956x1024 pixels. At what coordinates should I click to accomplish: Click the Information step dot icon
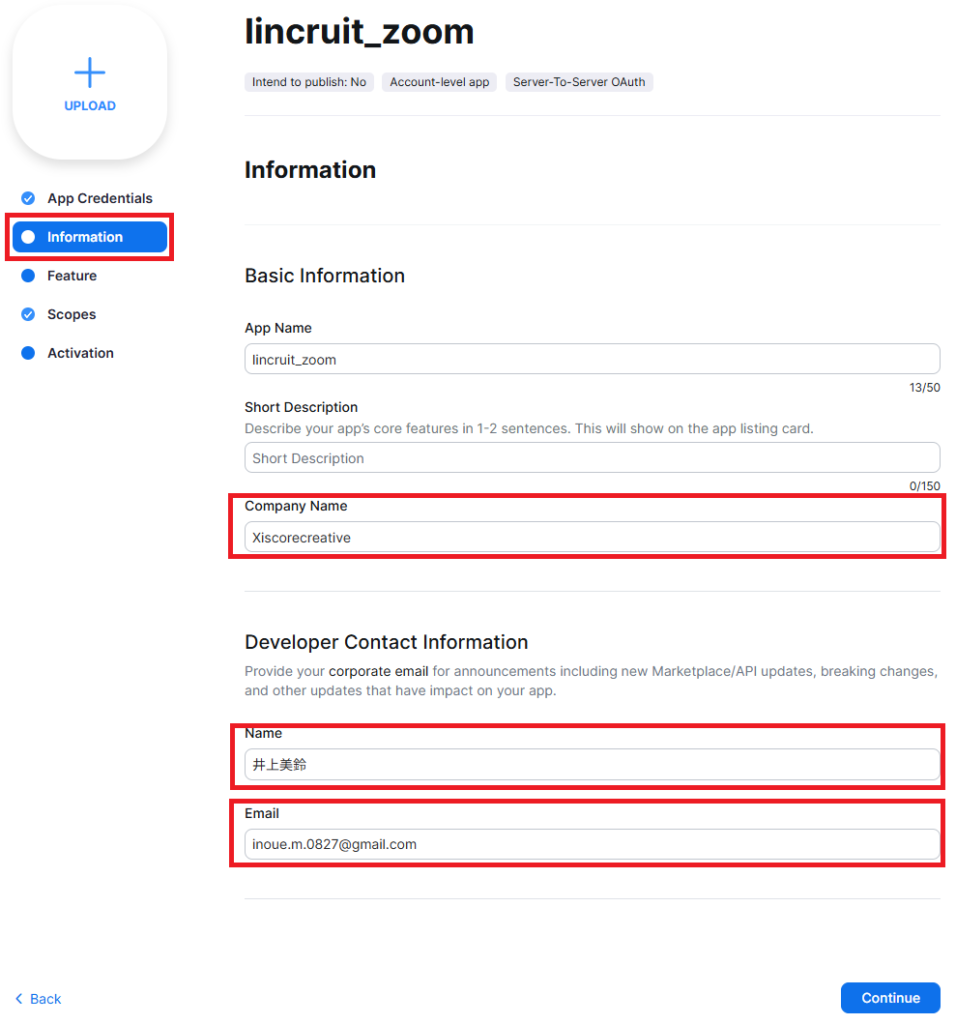(28, 237)
